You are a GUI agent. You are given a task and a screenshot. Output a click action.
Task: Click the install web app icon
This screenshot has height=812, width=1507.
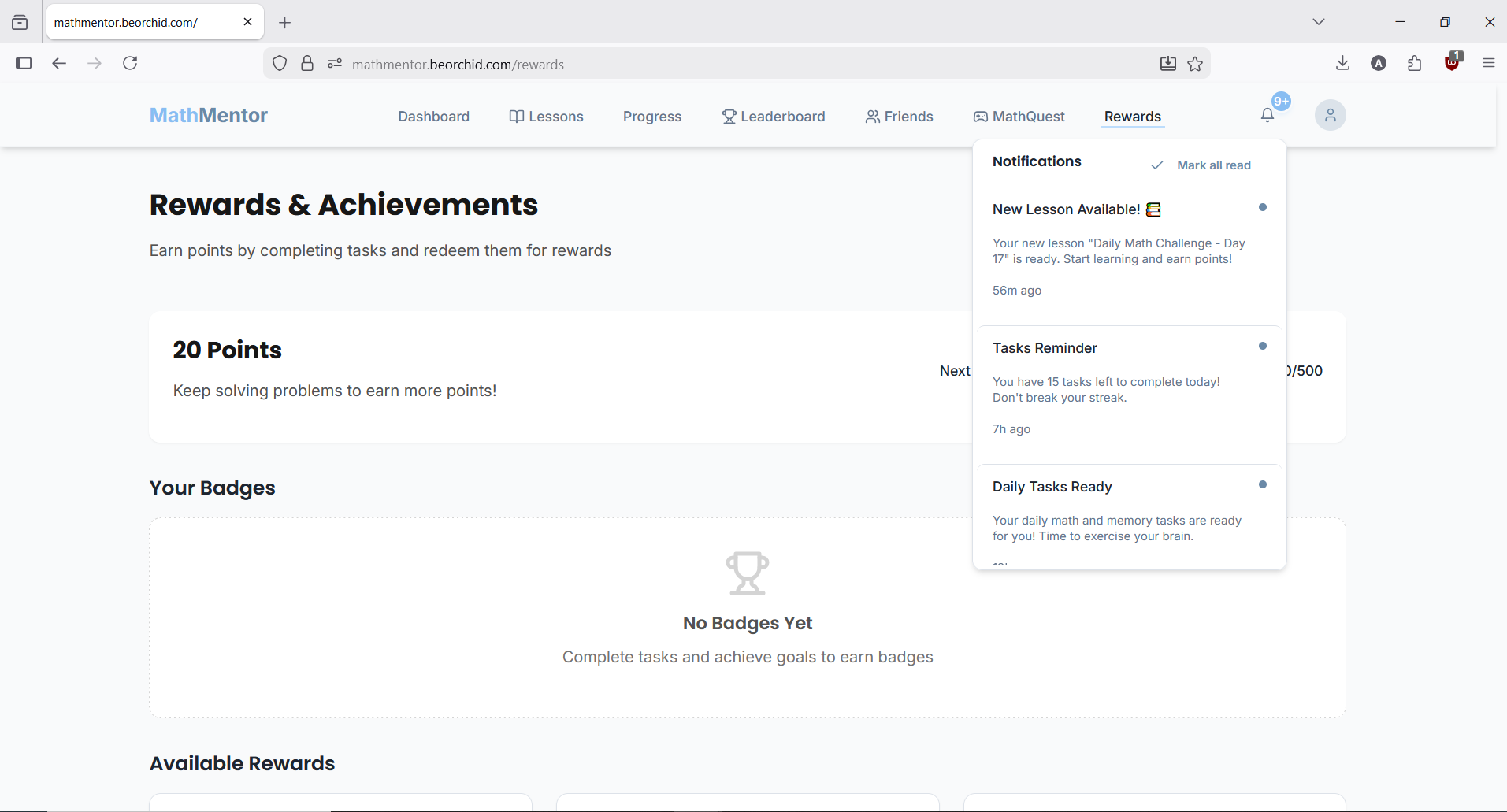tap(1168, 64)
